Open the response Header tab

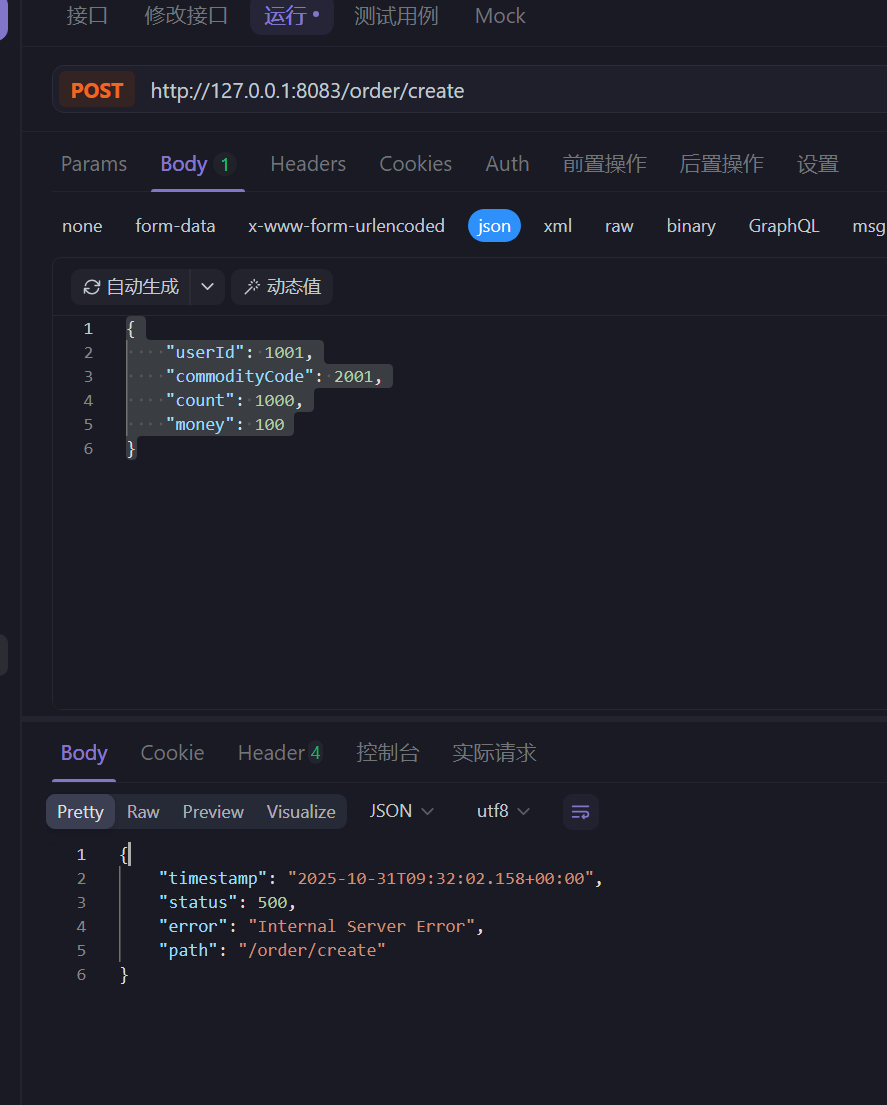[280, 753]
